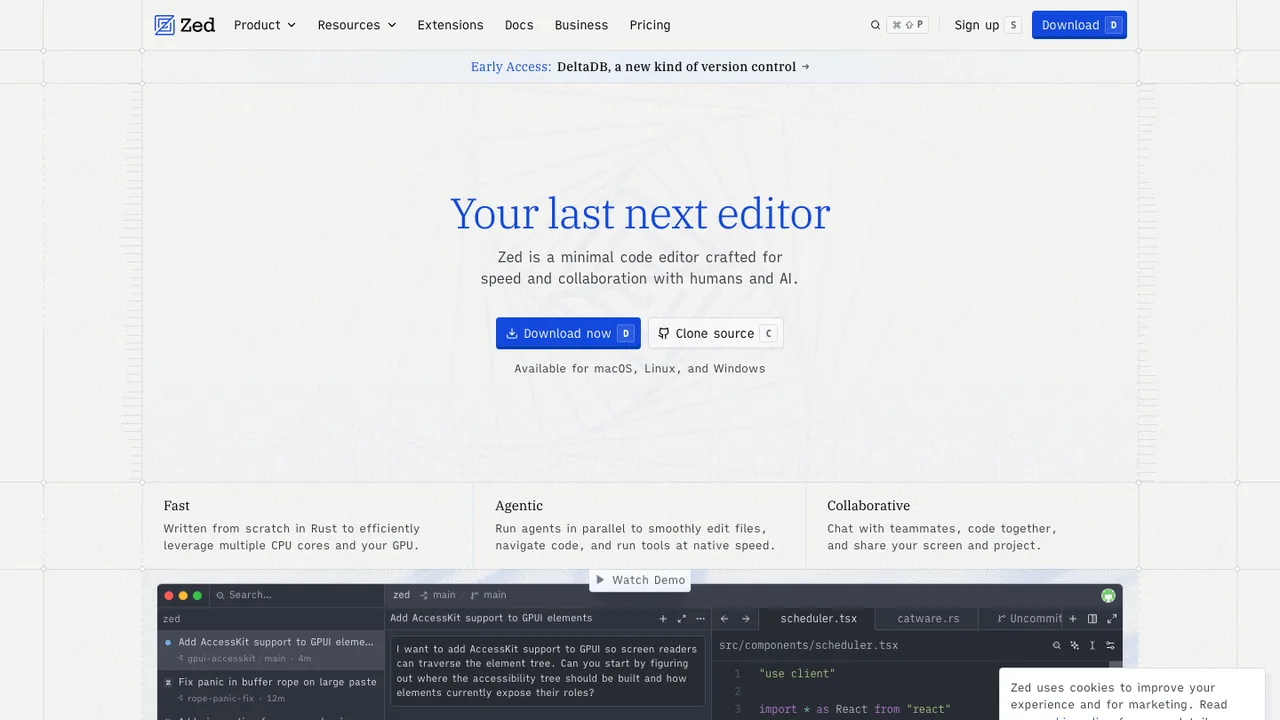This screenshot has width=1280, height=720.
Task: Click the "use client" code line
Action: click(797, 674)
